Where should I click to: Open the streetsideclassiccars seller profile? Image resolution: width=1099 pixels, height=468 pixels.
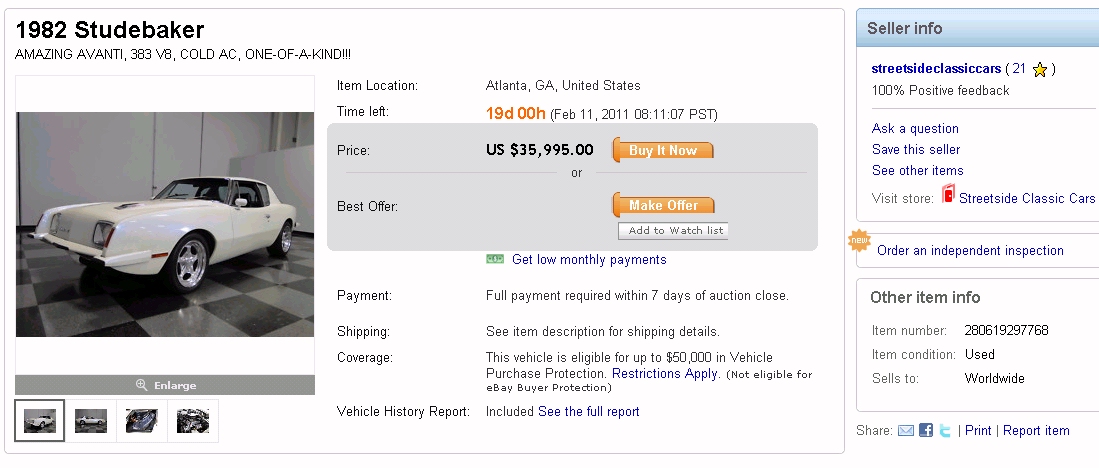[x=936, y=69]
